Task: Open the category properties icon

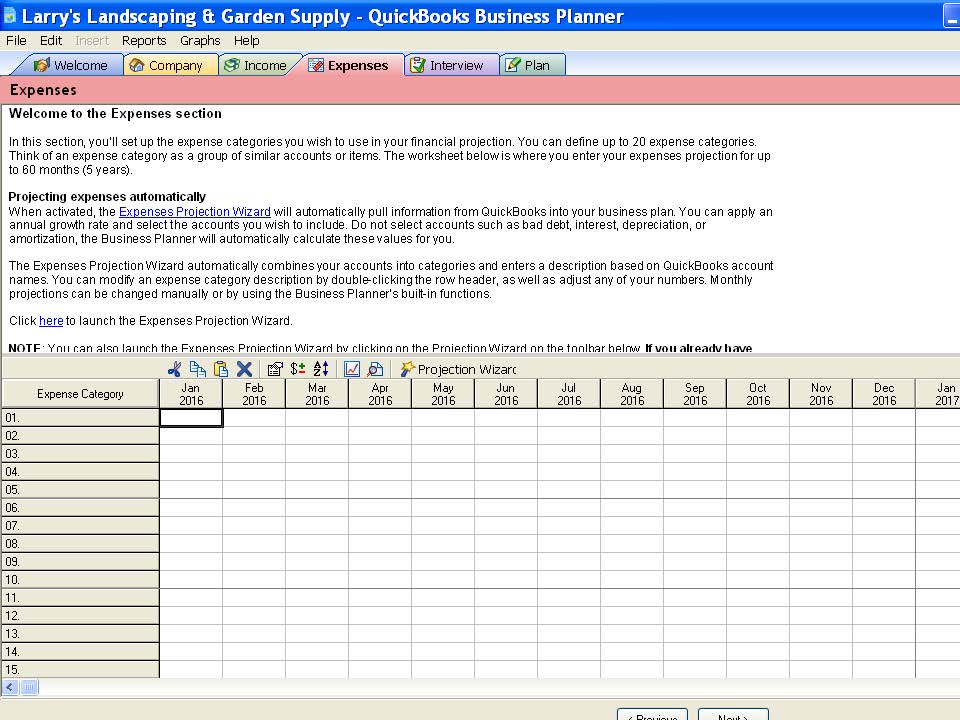Action: pyautogui.click(x=275, y=369)
